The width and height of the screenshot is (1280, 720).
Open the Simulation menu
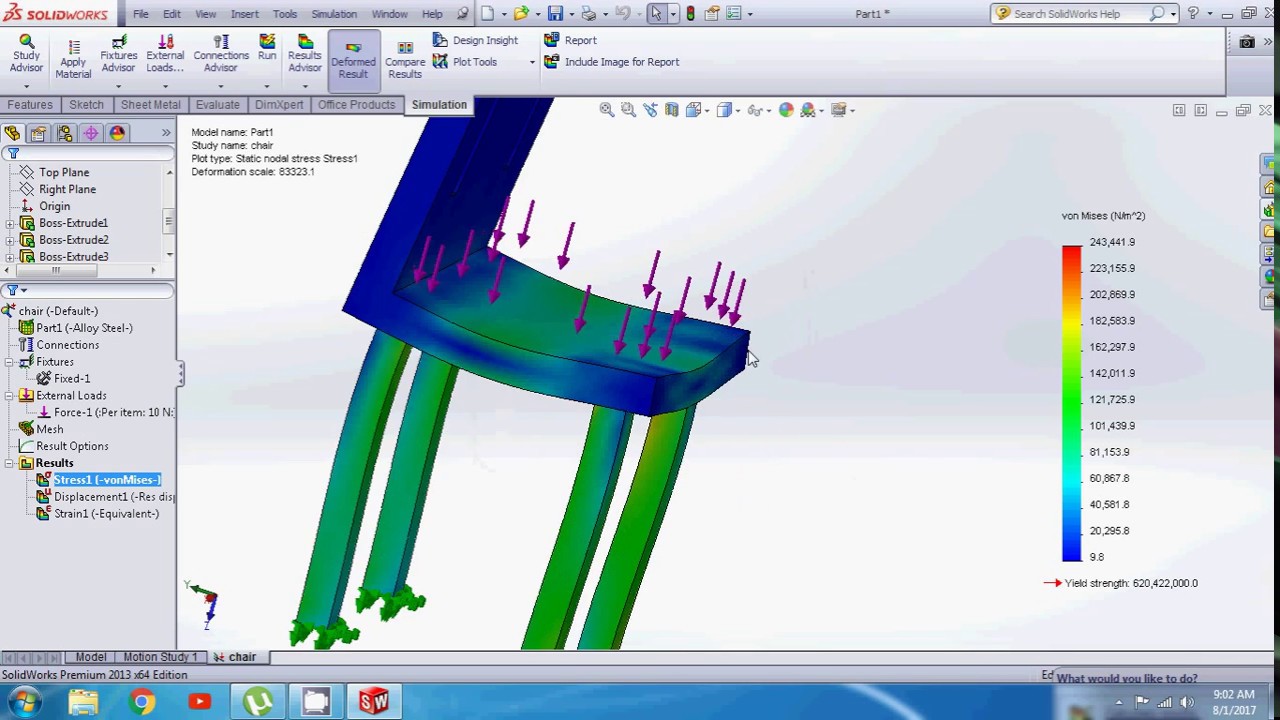point(334,14)
